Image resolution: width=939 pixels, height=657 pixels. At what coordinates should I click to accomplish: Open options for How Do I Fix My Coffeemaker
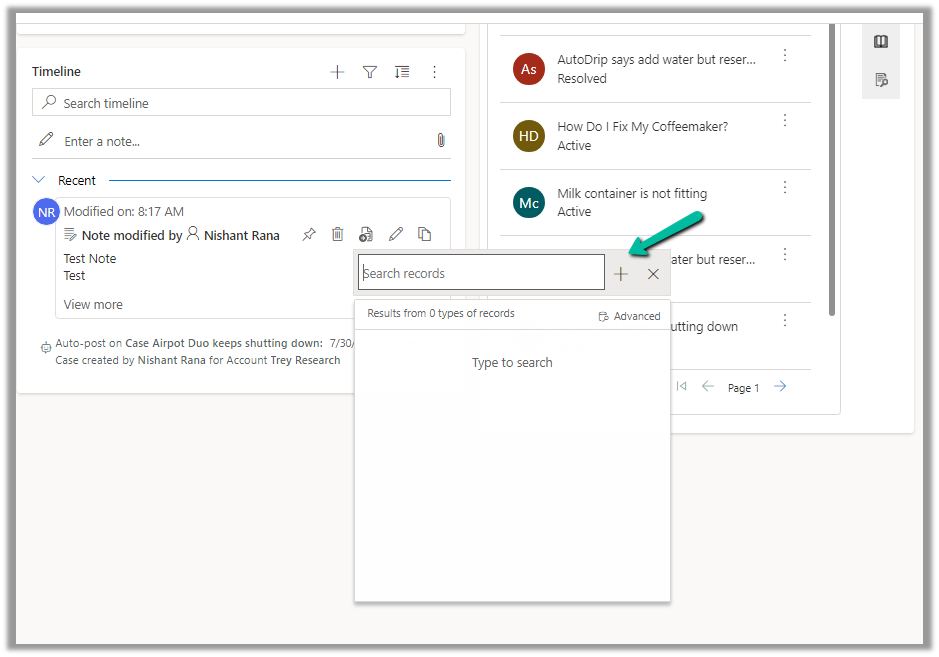785,120
